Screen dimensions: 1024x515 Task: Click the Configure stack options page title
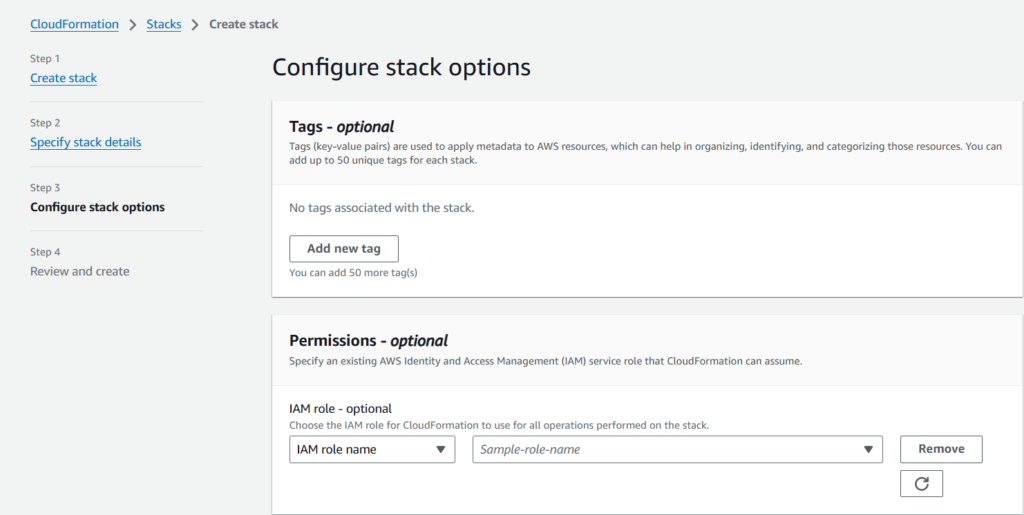(401, 67)
